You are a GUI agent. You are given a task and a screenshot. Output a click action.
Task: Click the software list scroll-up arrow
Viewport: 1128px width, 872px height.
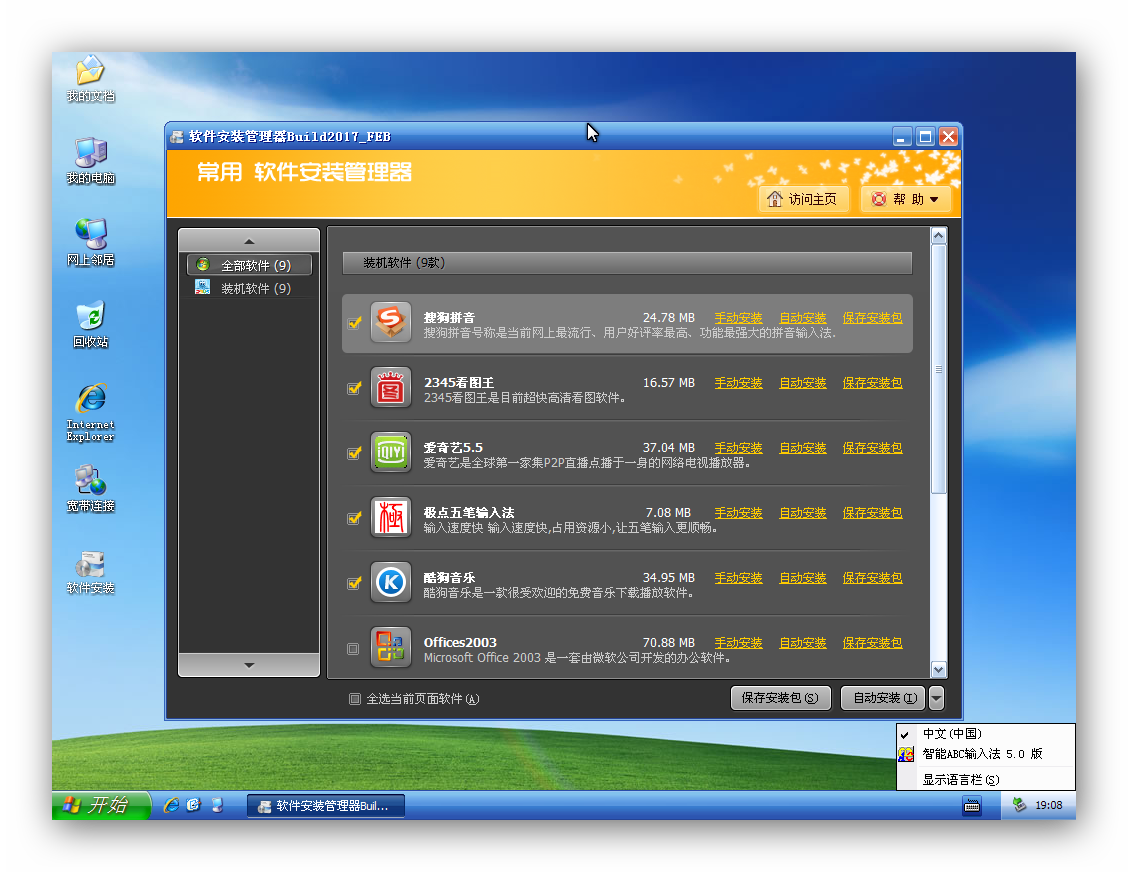point(938,236)
